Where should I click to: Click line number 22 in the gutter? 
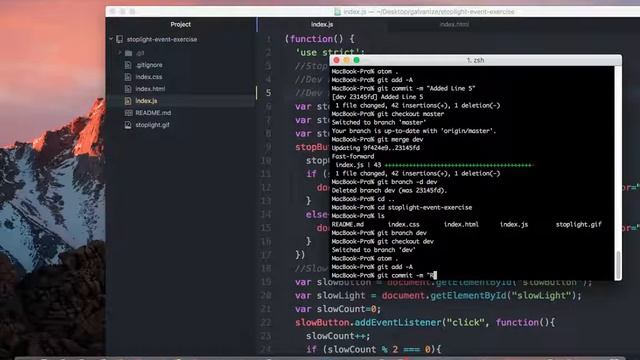pos(265,322)
